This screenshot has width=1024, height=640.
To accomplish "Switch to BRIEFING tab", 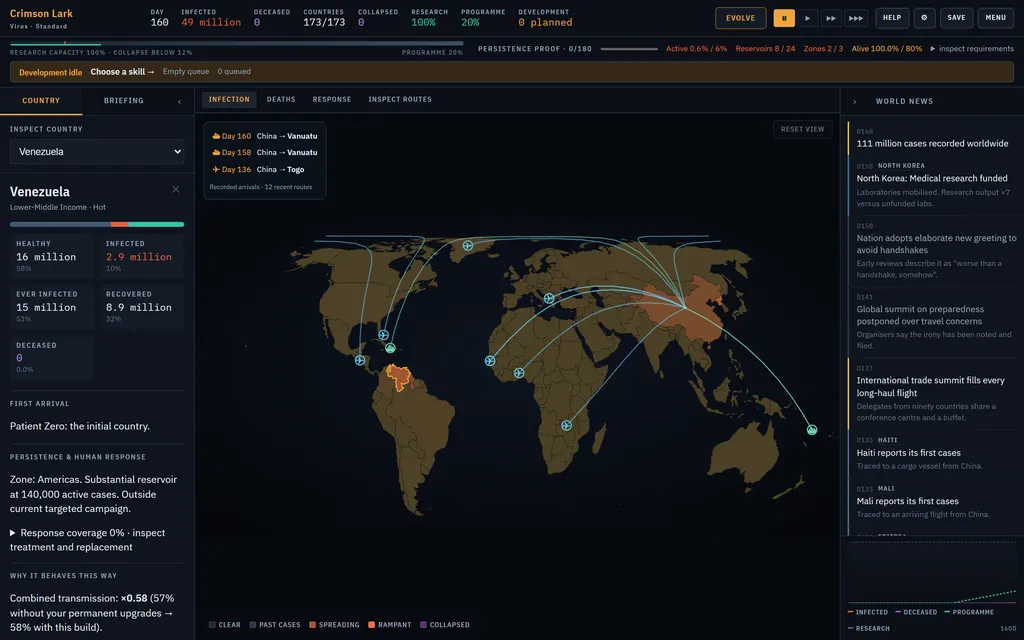I will click(123, 101).
